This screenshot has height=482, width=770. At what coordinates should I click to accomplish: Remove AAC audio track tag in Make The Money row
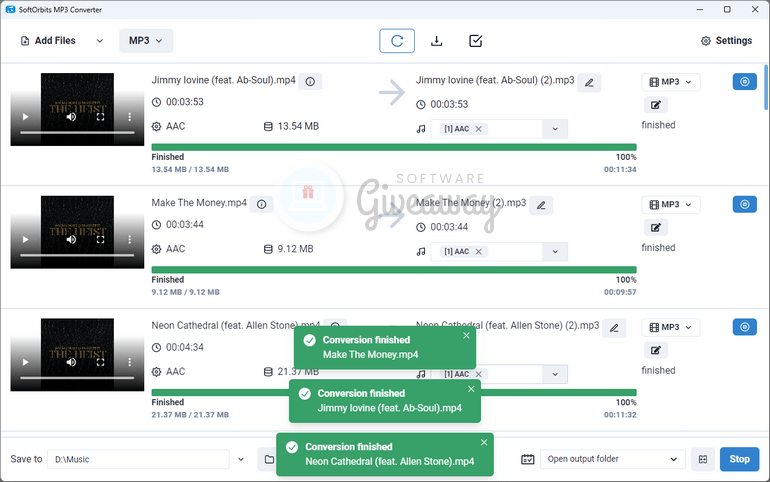point(478,251)
